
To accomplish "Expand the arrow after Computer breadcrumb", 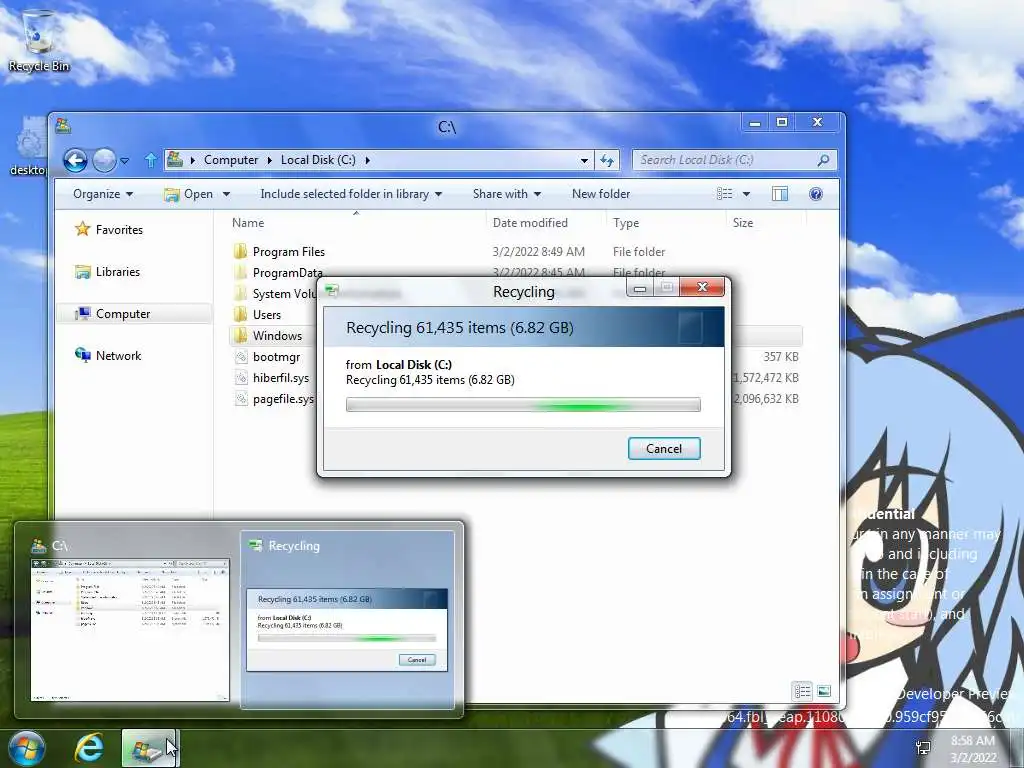I will (269, 160).
